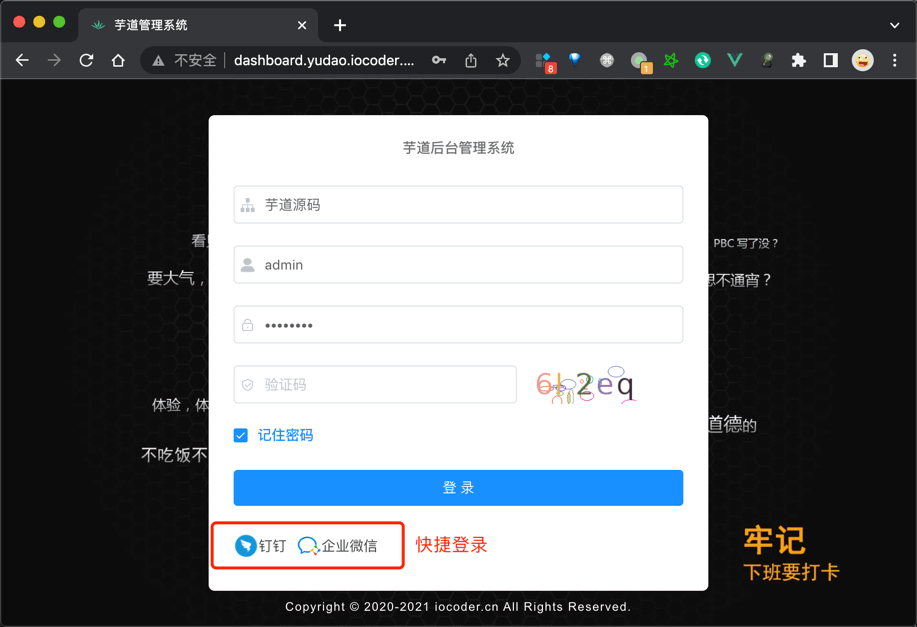Open the Chrome three-dot menu
Screen dimensions: 917x627
[x=895, y=60]
